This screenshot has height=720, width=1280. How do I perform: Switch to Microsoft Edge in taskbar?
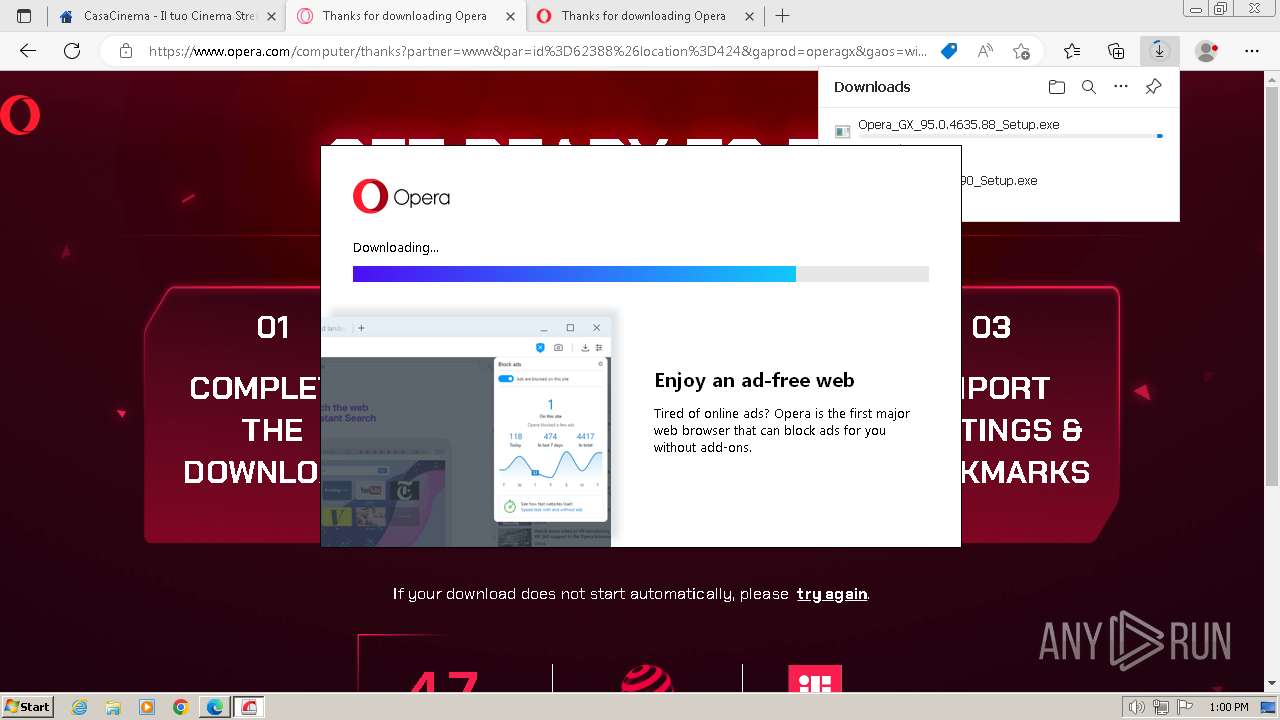pos(215,707)
